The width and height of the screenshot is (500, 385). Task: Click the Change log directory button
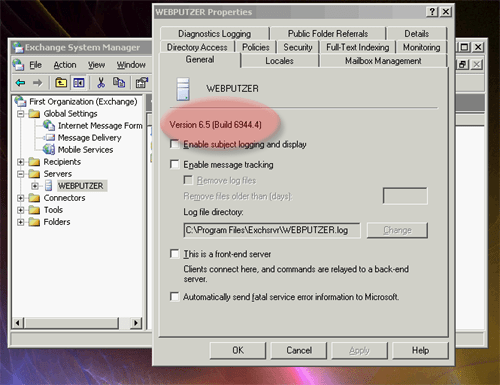click(397, 230)
